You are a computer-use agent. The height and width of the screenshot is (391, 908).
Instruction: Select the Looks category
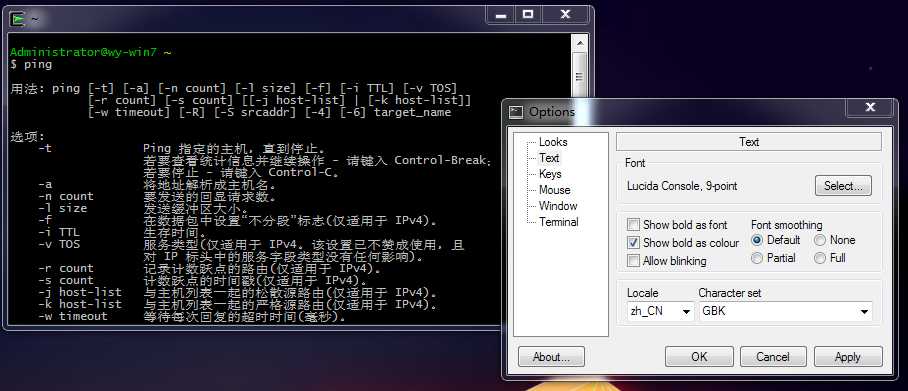(x=553, y=142)
